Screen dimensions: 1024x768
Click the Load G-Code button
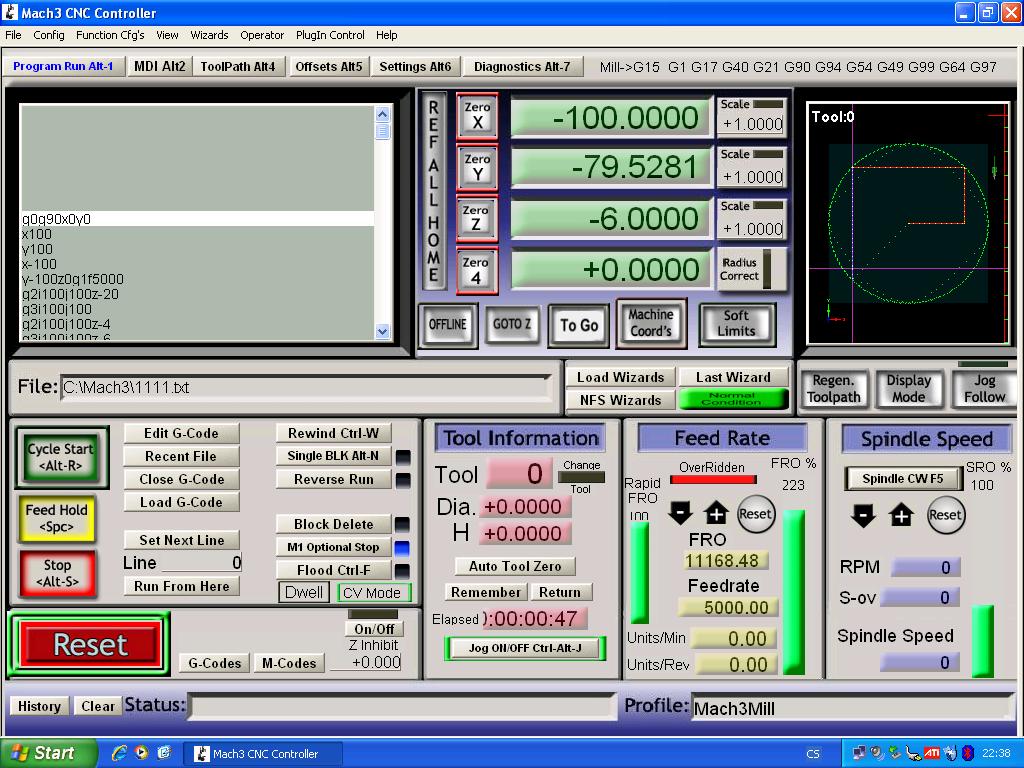click(181, 502)
